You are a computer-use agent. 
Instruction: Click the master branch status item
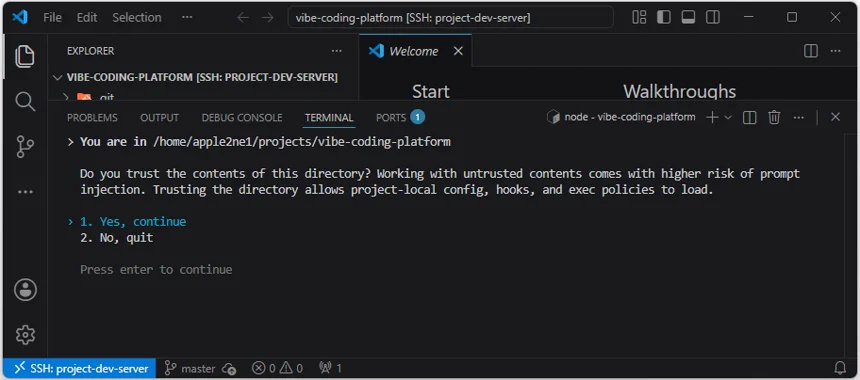tap(190, 368)
